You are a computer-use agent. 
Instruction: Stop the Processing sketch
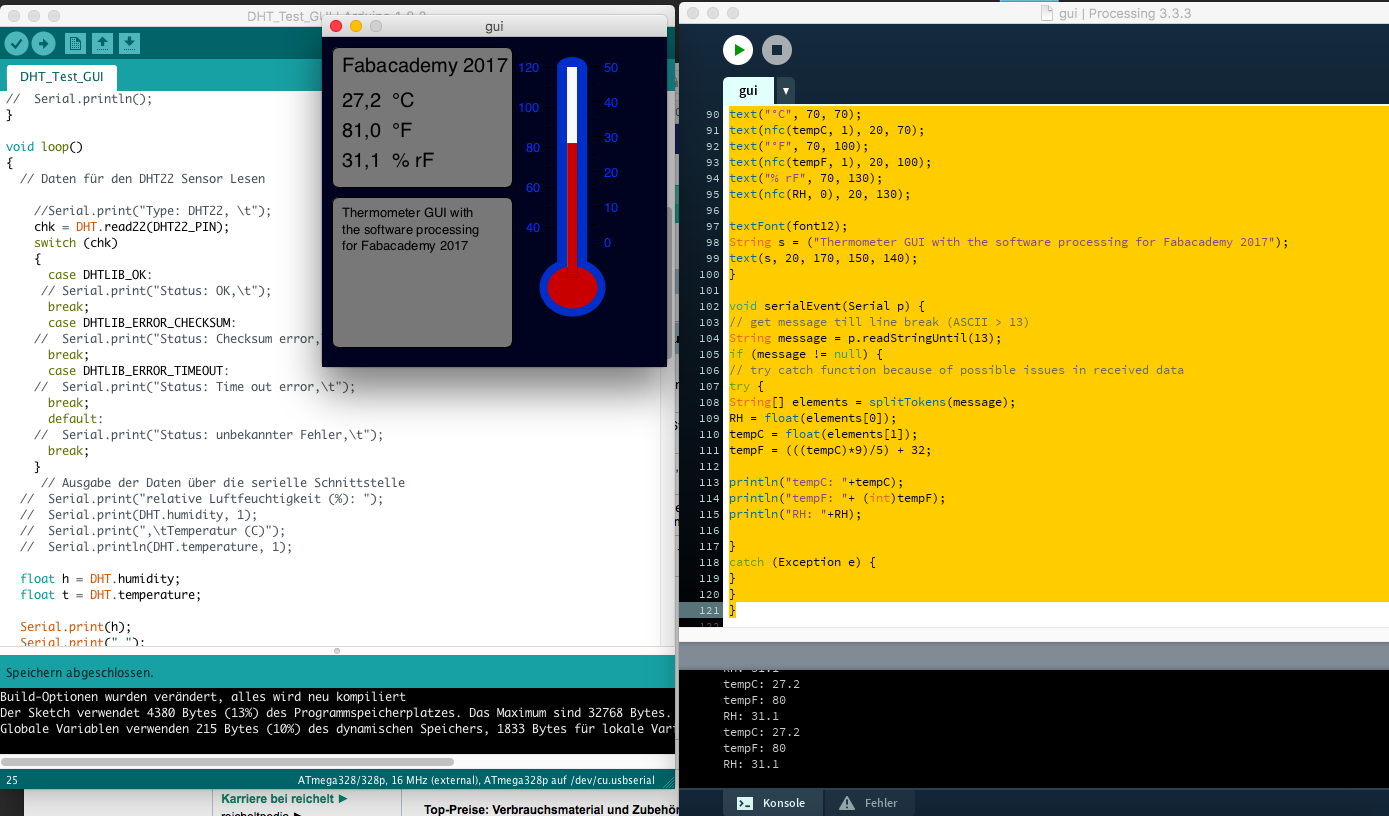(x=777, y=50)
